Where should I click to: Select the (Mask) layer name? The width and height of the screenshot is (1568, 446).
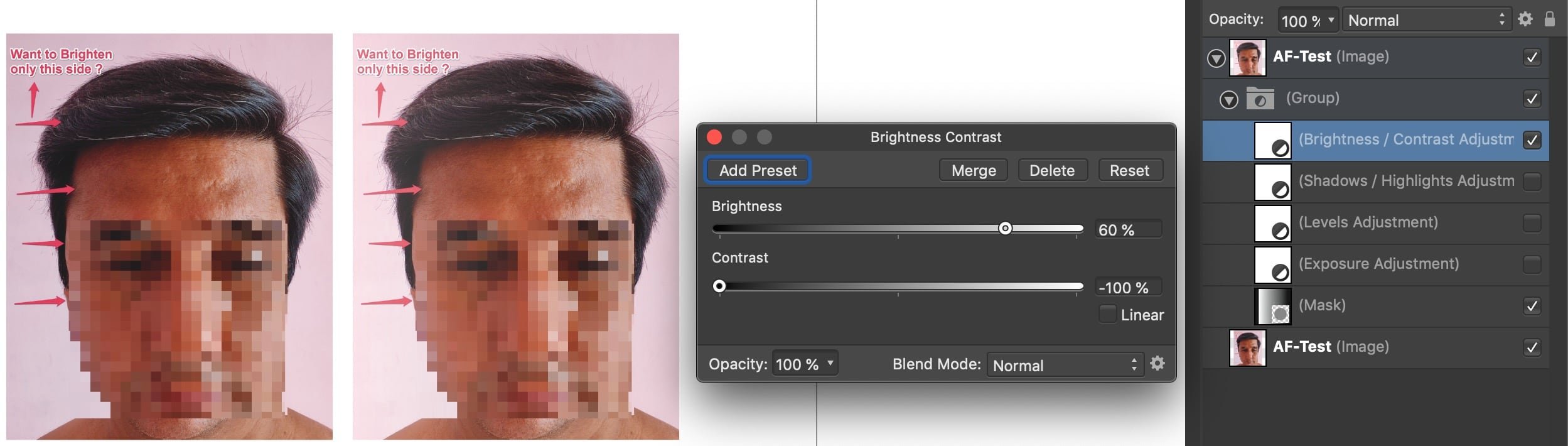(x=1322, y=305)
